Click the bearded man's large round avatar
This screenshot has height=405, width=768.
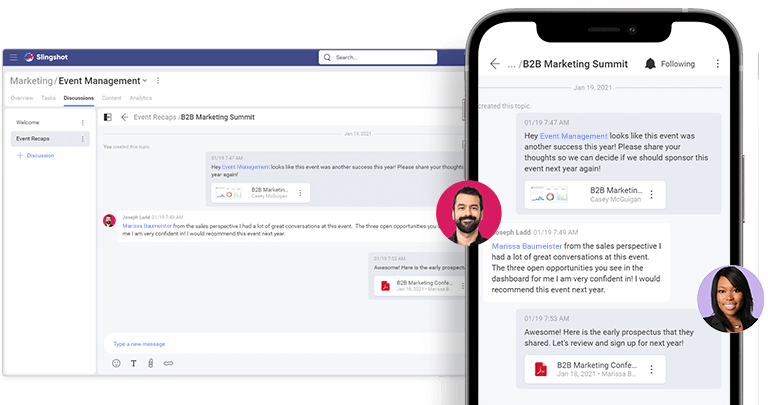(469, 213)
